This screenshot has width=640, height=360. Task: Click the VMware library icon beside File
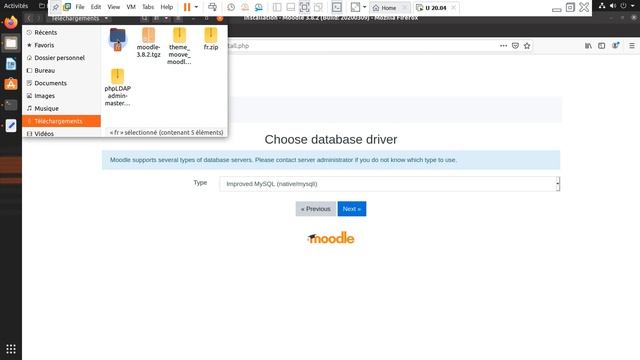point(67,7)
